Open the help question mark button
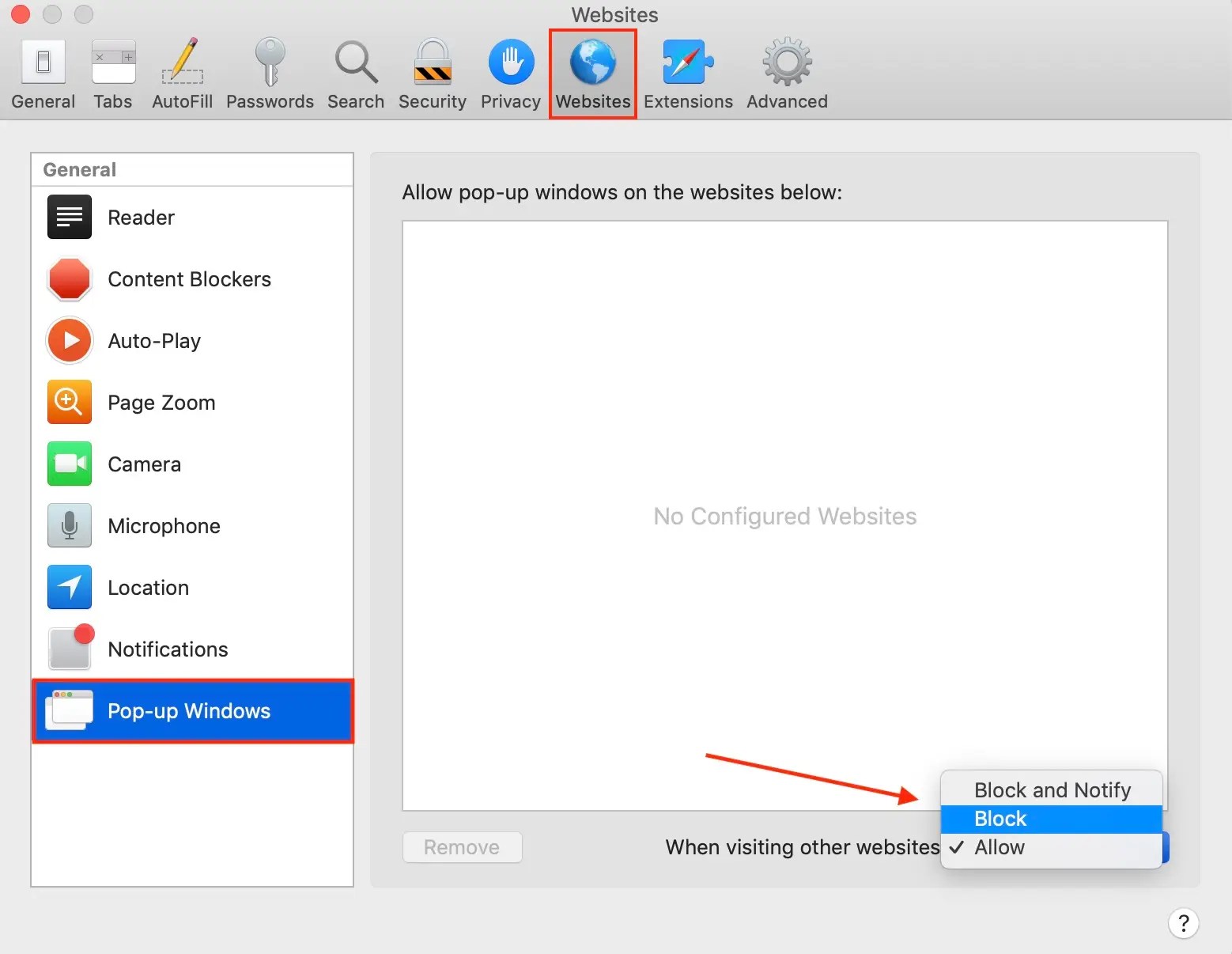This screenshot has width=1232, height=954. tap(1183, 923)
